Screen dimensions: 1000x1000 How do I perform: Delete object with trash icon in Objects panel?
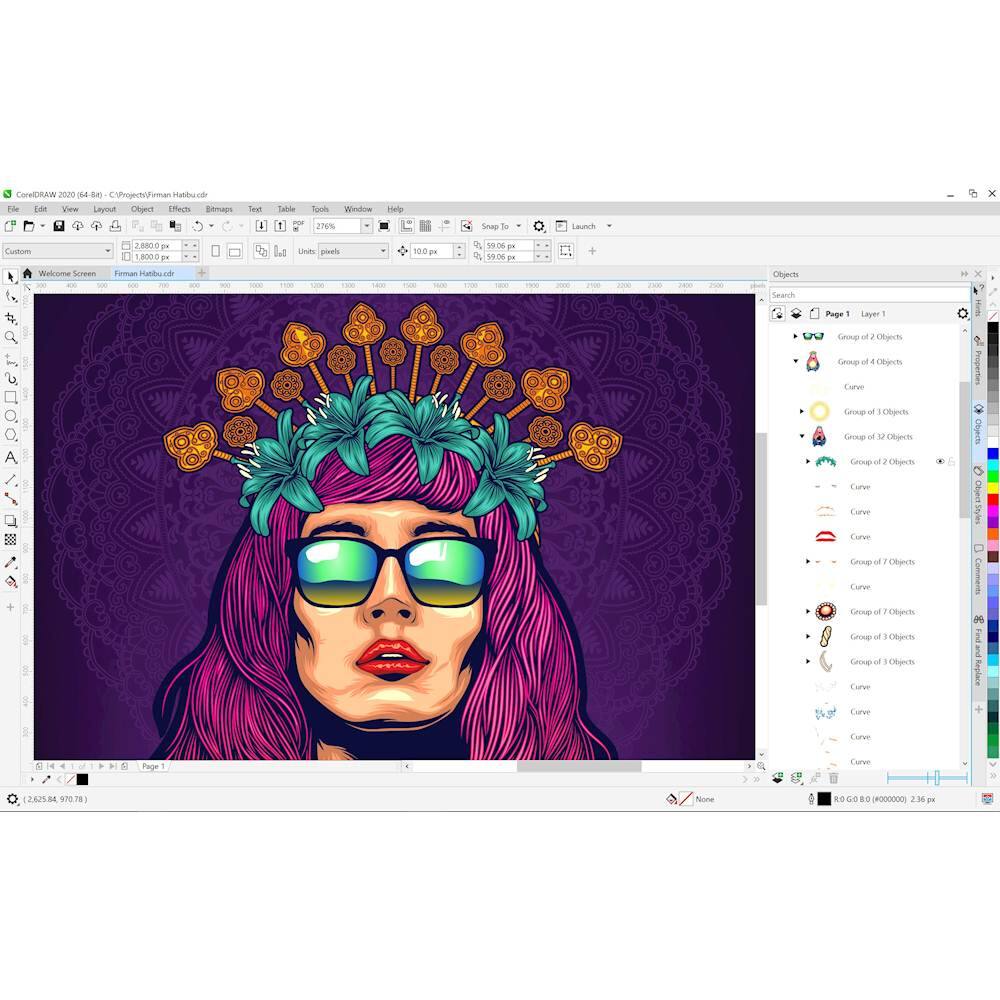[x=834, y=778]
